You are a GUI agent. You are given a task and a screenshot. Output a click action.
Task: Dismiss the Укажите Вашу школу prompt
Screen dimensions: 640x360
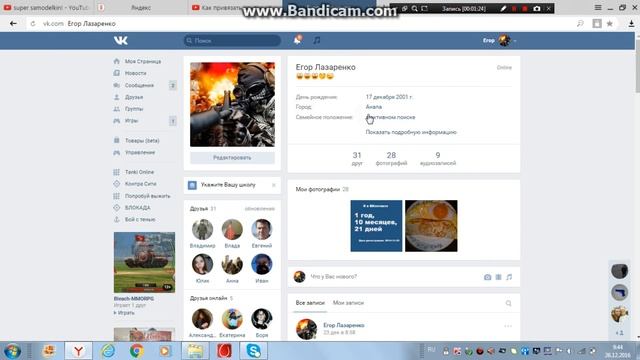(x=274, y=185)
